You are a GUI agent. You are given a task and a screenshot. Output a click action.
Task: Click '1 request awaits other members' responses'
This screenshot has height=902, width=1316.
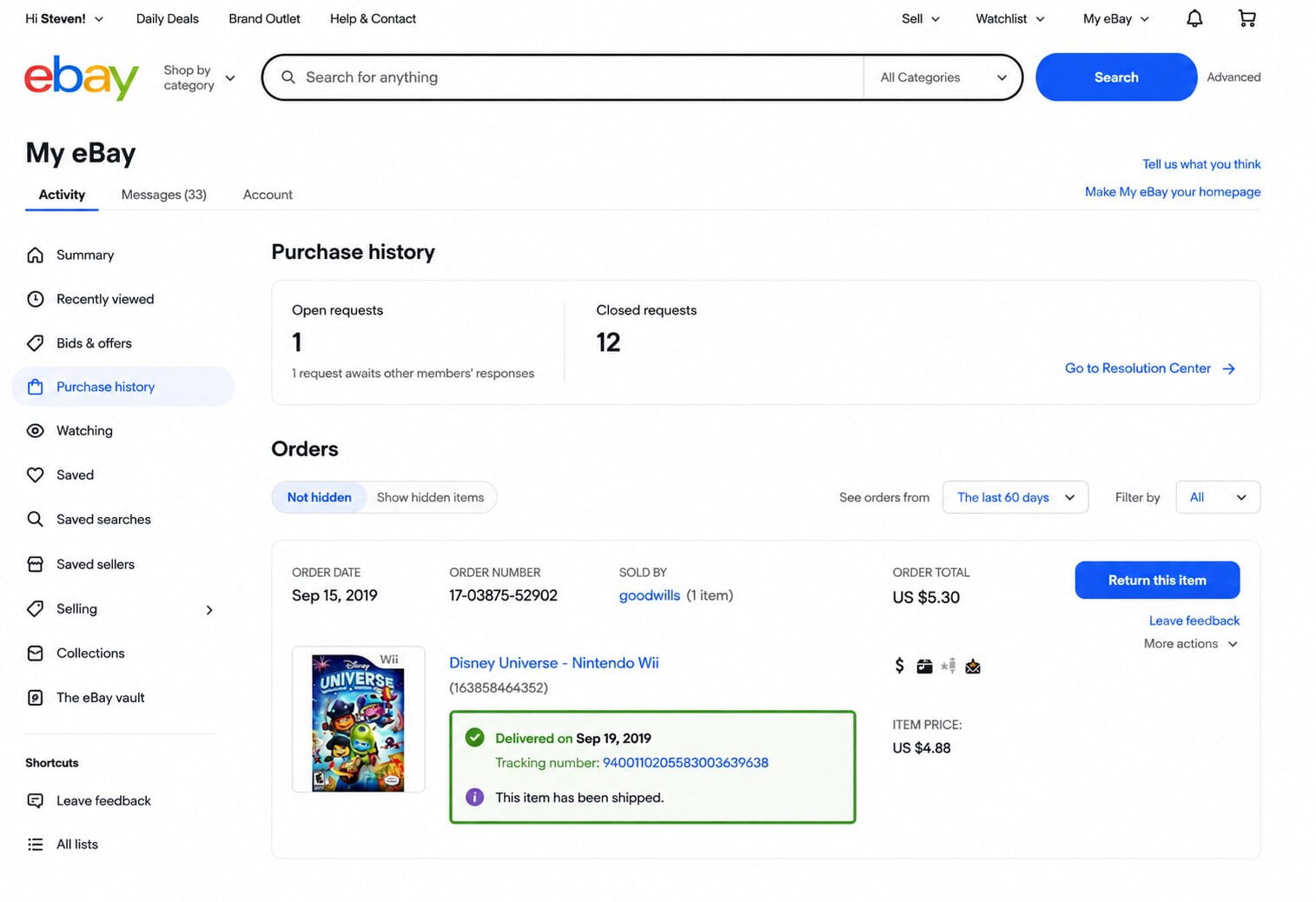pos(413,374)
